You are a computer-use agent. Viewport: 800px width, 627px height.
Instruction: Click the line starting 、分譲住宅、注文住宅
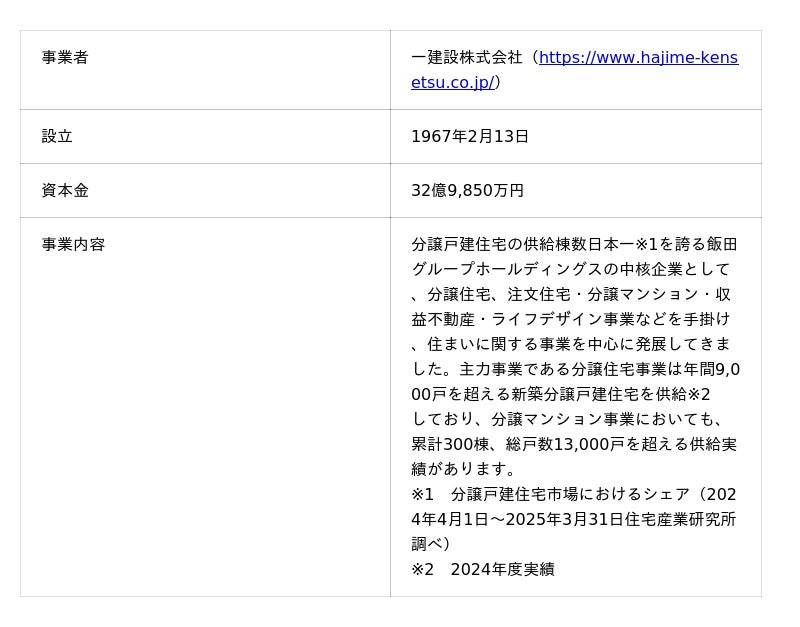pos(570,295)
